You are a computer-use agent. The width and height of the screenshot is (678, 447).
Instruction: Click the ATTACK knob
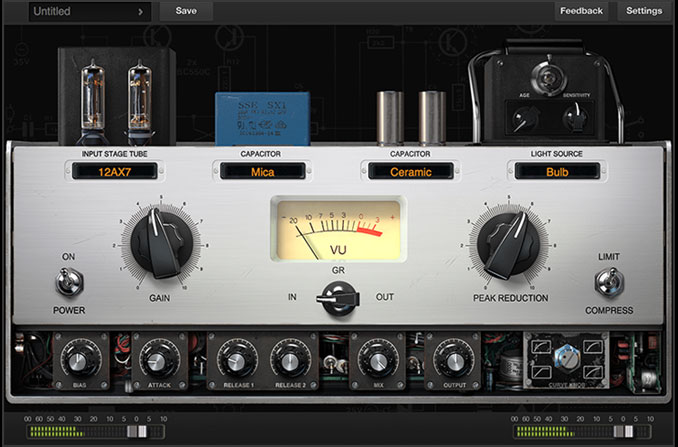pyautogui.click(x=157, y=360)
